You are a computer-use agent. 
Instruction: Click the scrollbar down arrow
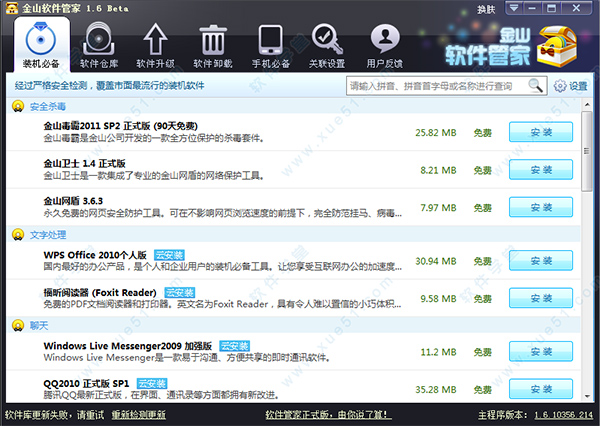click(x=587, y=396)
